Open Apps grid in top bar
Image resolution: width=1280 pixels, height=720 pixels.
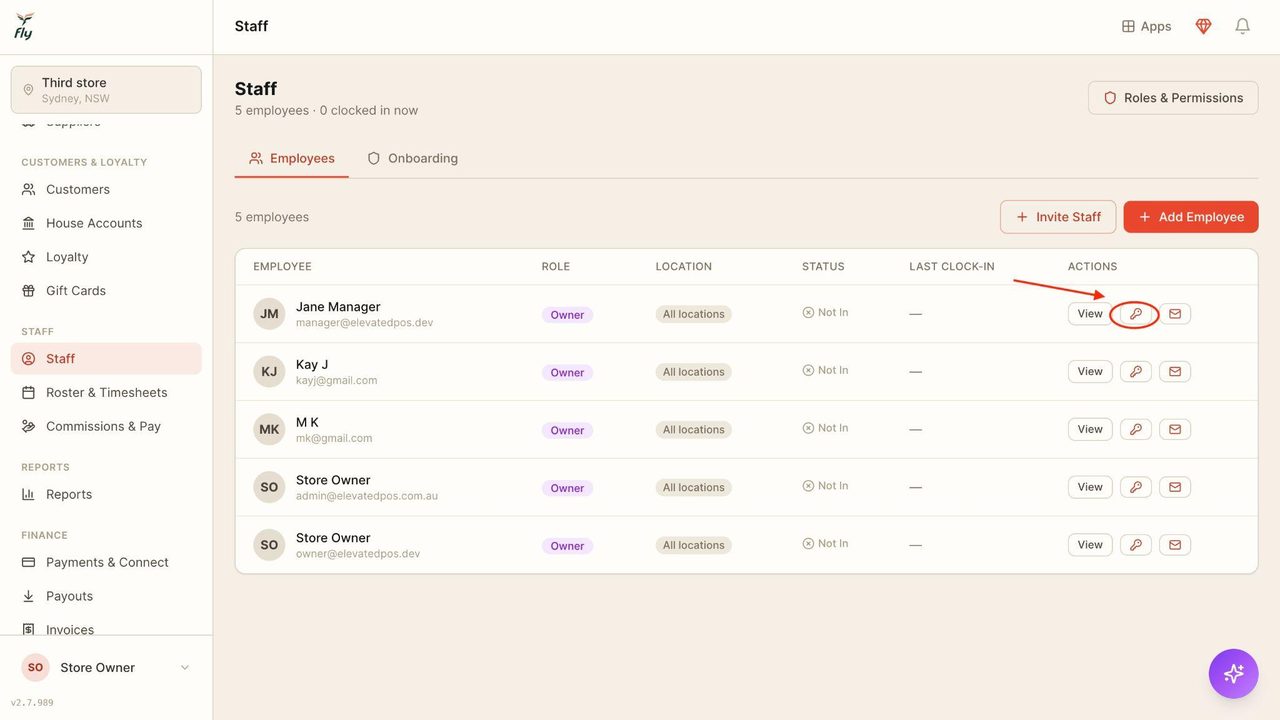pos(1146,26)
